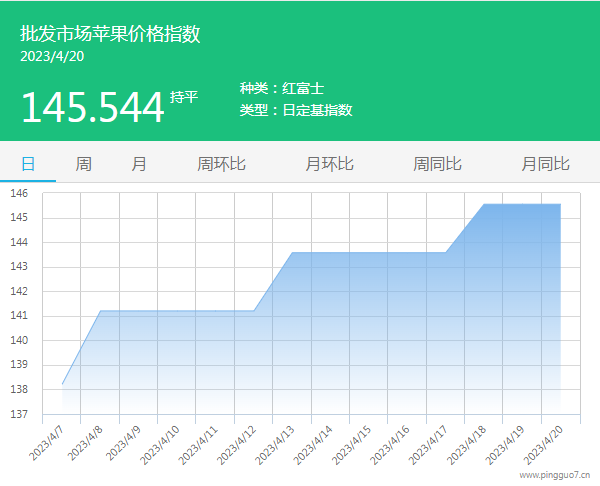Open the 月同比 tab
Viewport: 600px width, 486px height.
[545, 164]
